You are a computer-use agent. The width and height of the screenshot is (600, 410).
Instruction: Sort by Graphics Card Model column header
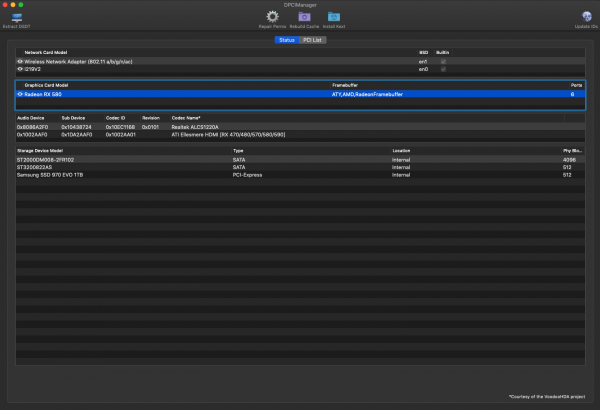click(x=48, y=86)
